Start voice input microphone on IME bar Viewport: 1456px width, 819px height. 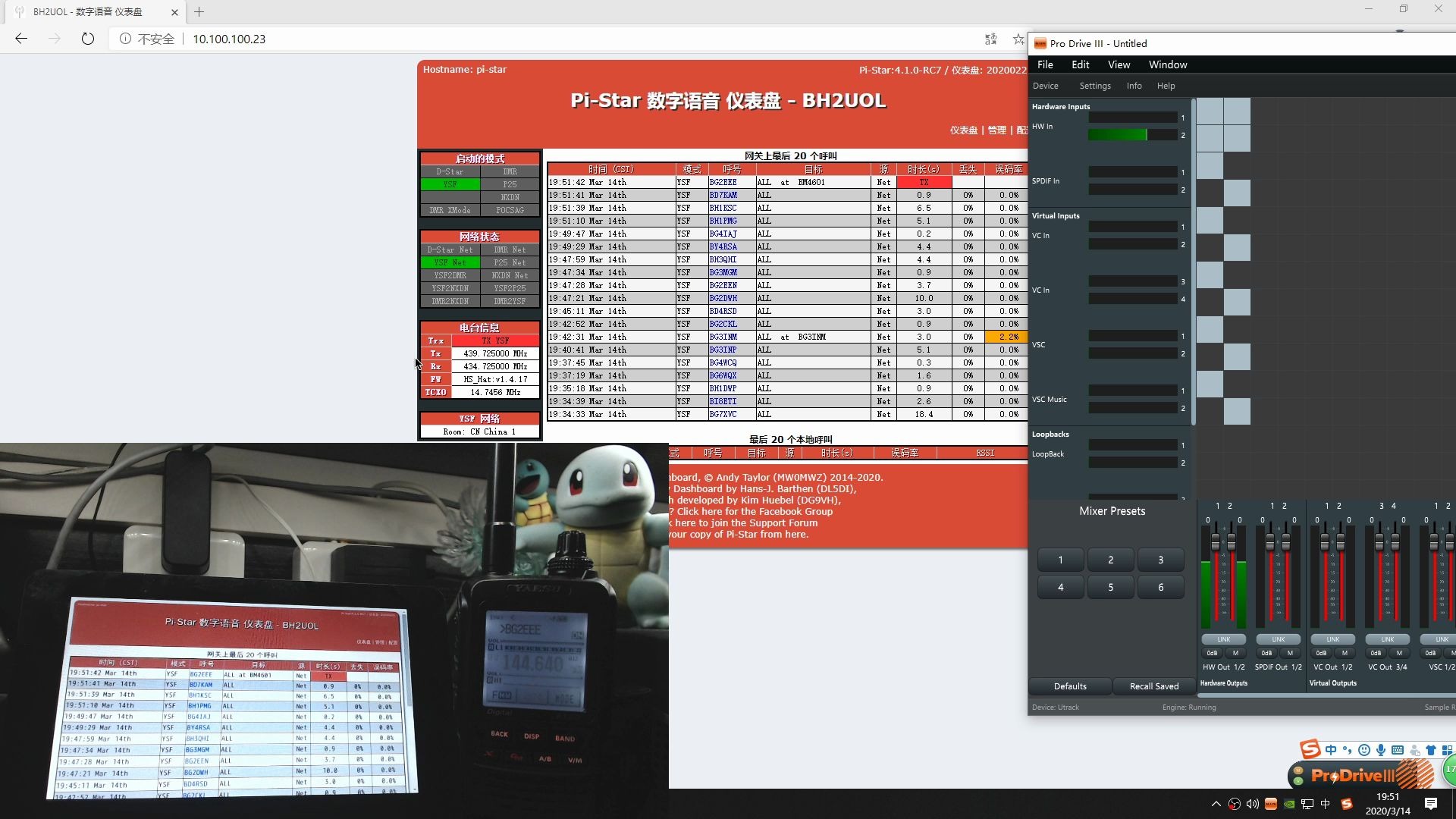[x=1381, y=750]
